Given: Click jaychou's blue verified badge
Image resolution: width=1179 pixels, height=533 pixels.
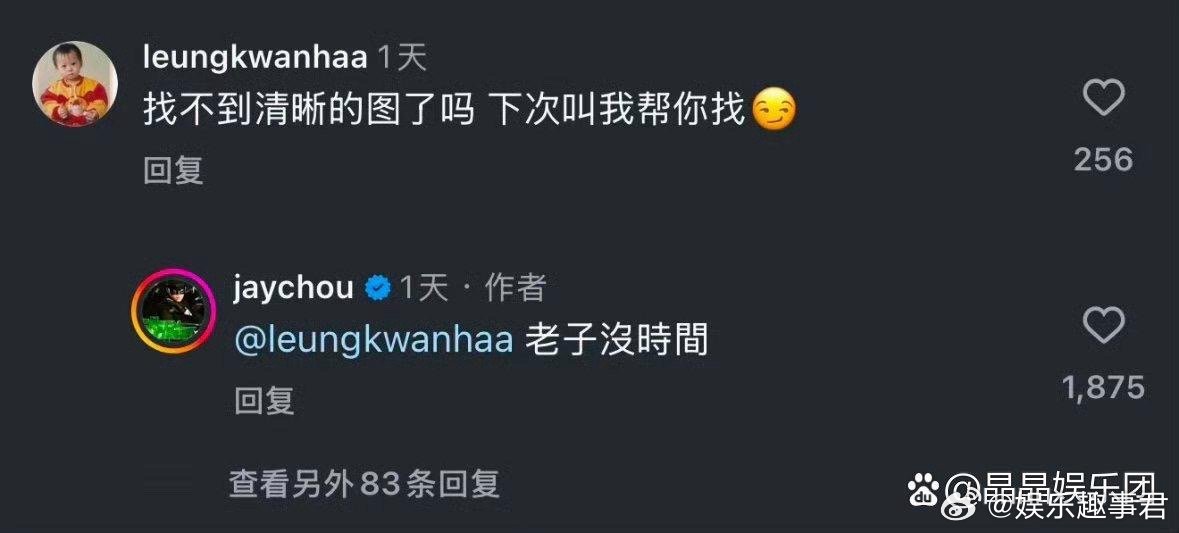Looking at the screenshot, I should (x=377, y=288).
